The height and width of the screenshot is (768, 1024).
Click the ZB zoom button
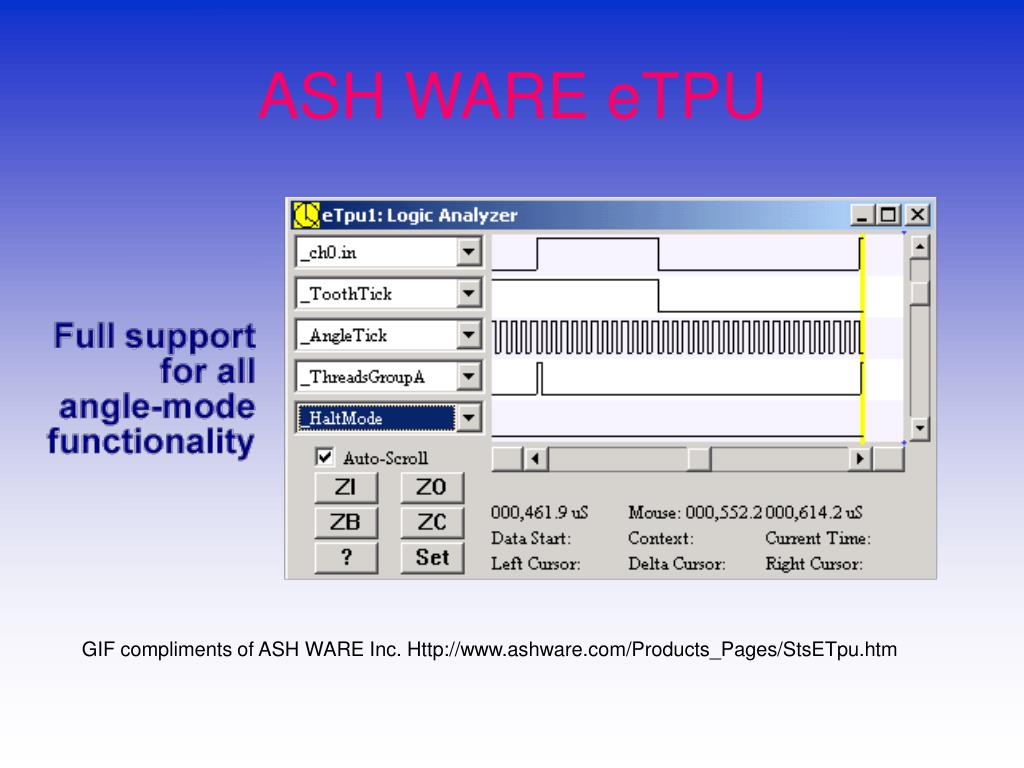[x=346, y=522]
